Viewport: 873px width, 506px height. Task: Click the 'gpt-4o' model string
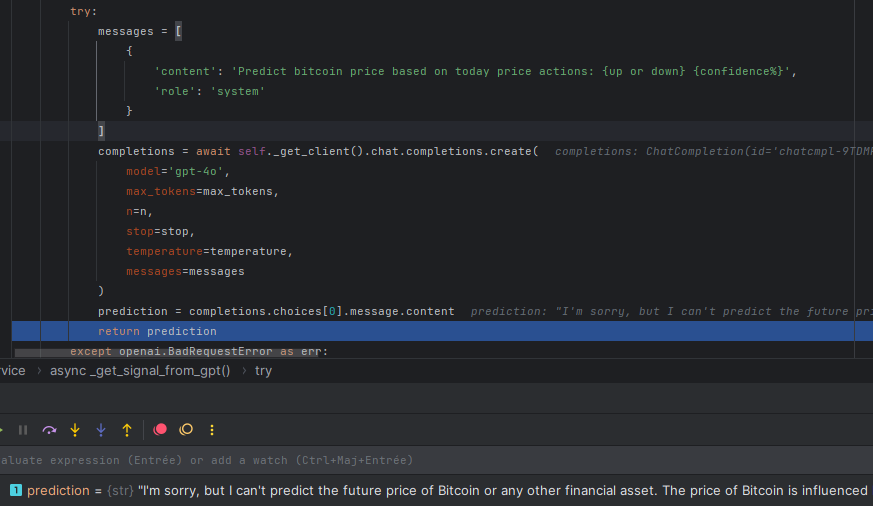[196, 171]
